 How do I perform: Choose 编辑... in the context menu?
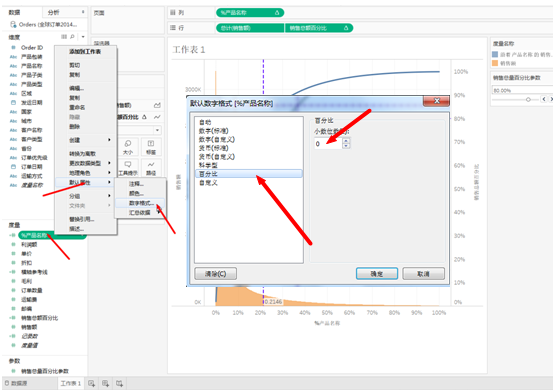[x=76, y=88]
